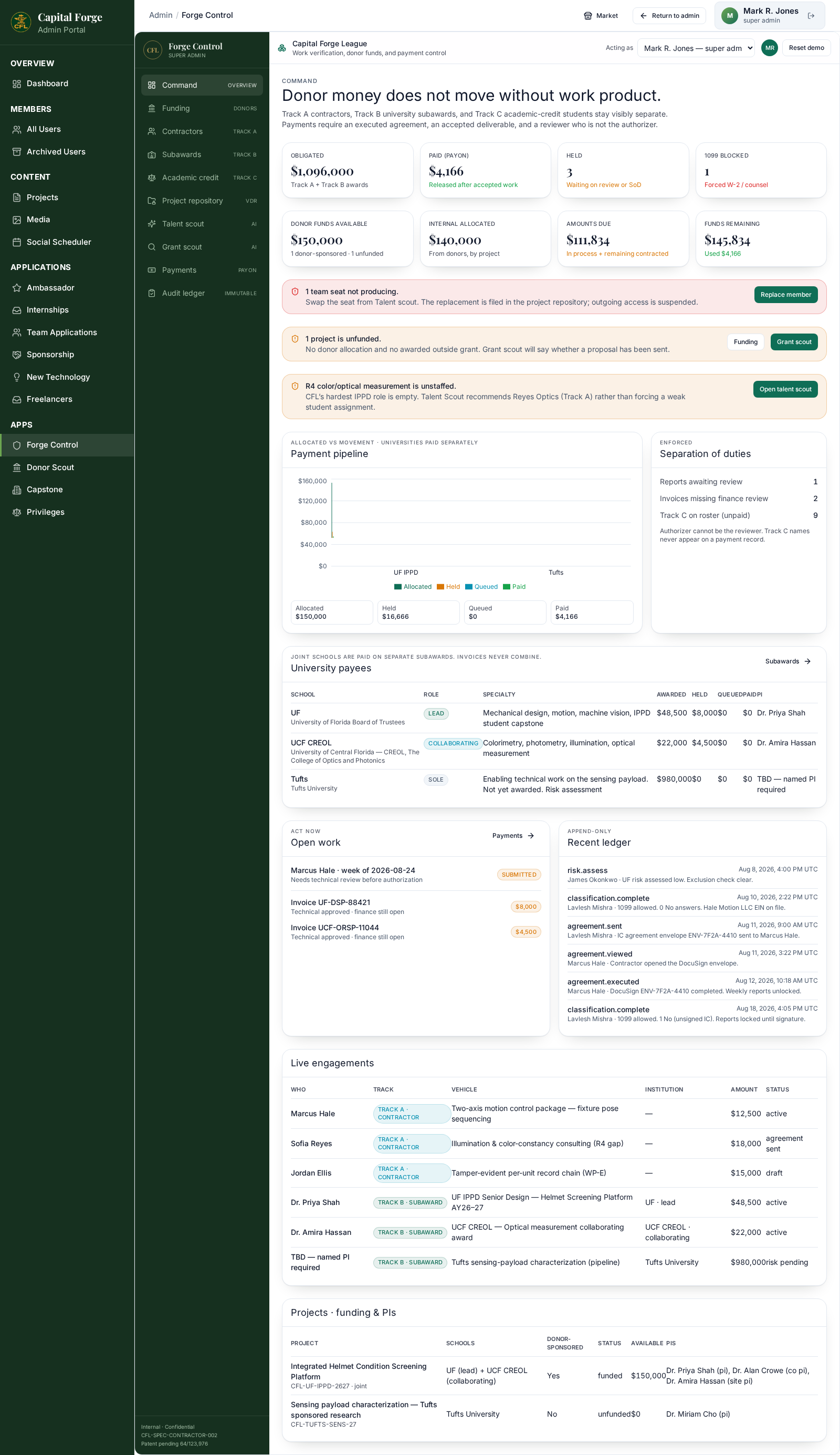Click Return to admin button
Screen dimensions: 840x1455
pyautogui.click(x=669, y=16)
